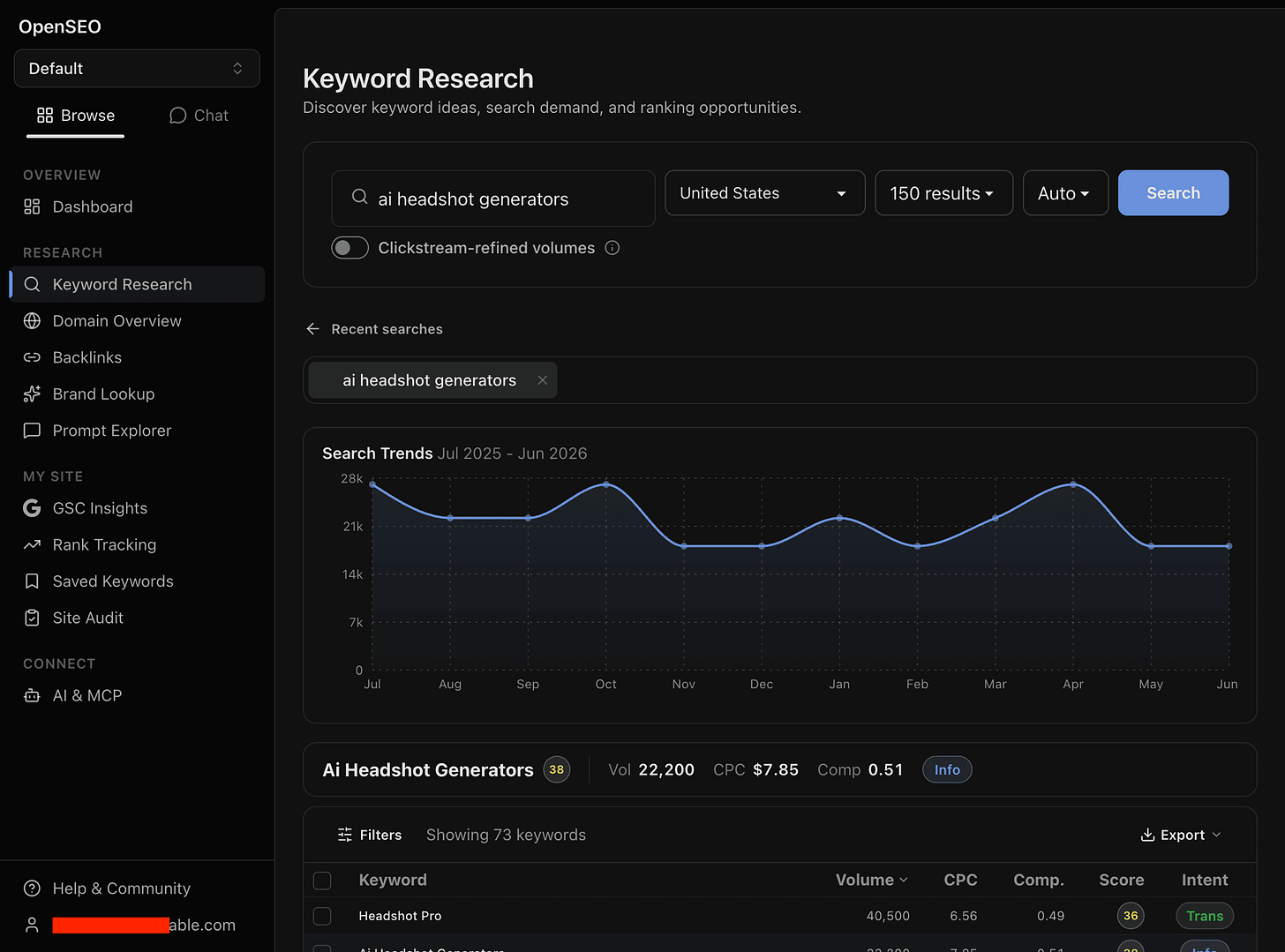The width and height of the screenshot is (1285, 952).
Task: Click the Rank Tracking trend icon
Action: coord(32,544)
